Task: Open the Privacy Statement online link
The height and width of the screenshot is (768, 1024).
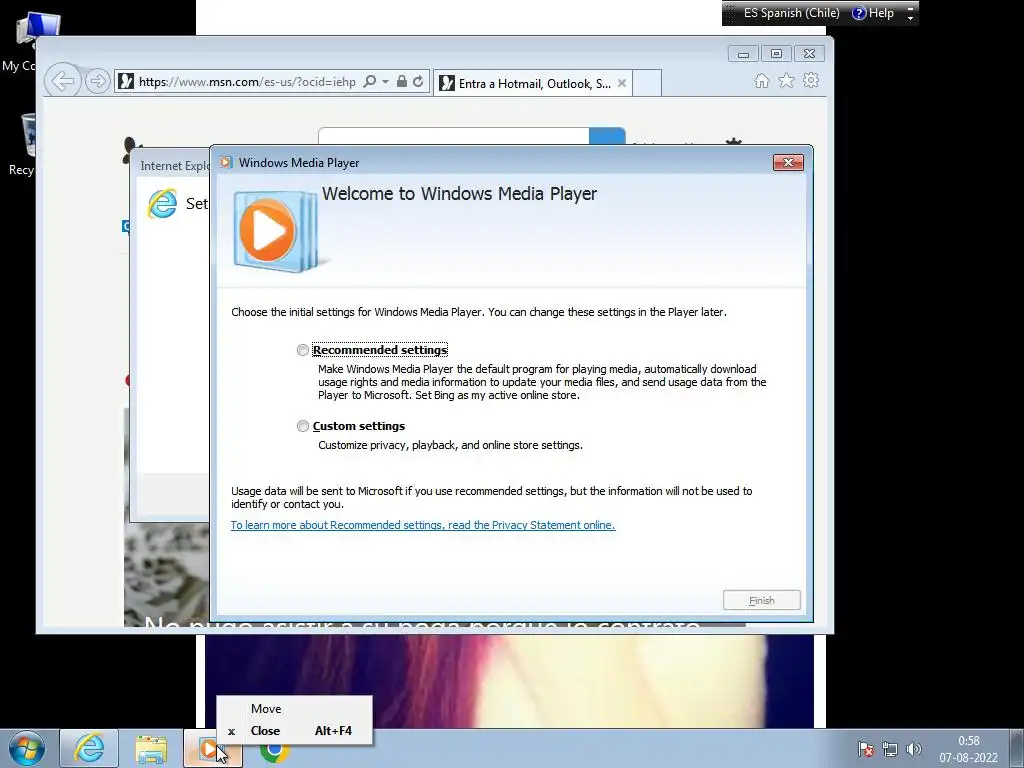Action: [423, 525]
